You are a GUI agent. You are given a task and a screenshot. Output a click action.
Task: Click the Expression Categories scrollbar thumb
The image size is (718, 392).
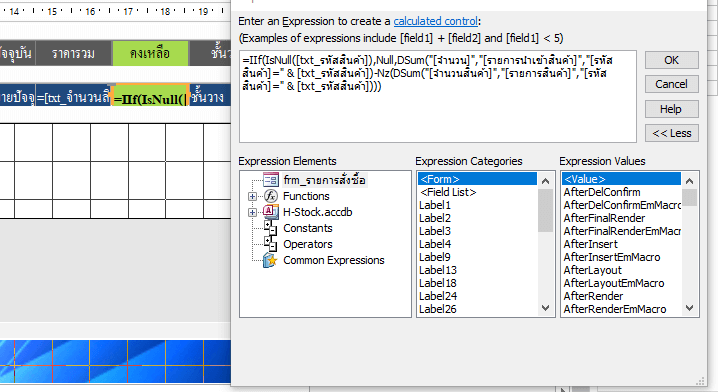click(x=545, y=211)
